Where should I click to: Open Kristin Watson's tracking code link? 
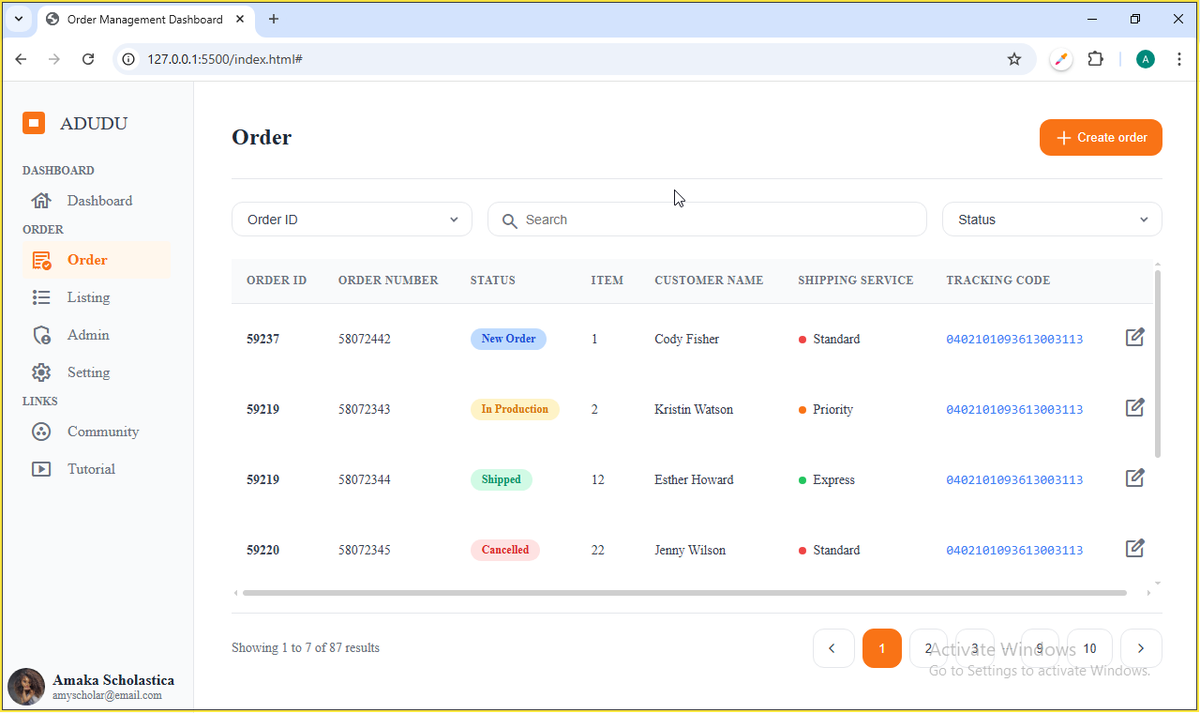pyautogui.click(x=1013, y=408)
